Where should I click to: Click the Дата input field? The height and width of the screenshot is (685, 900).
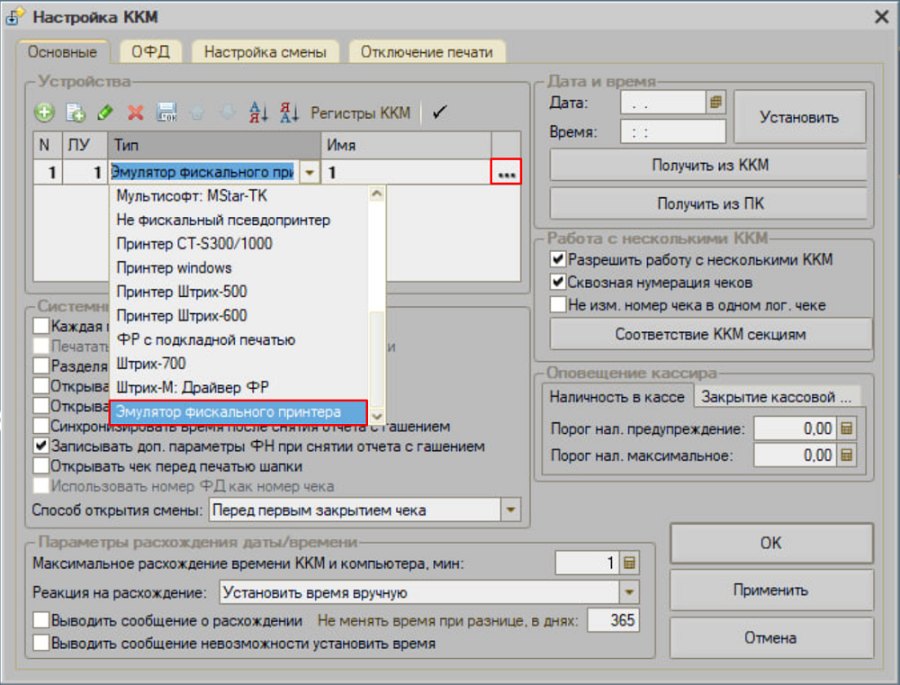coord(663,103)
